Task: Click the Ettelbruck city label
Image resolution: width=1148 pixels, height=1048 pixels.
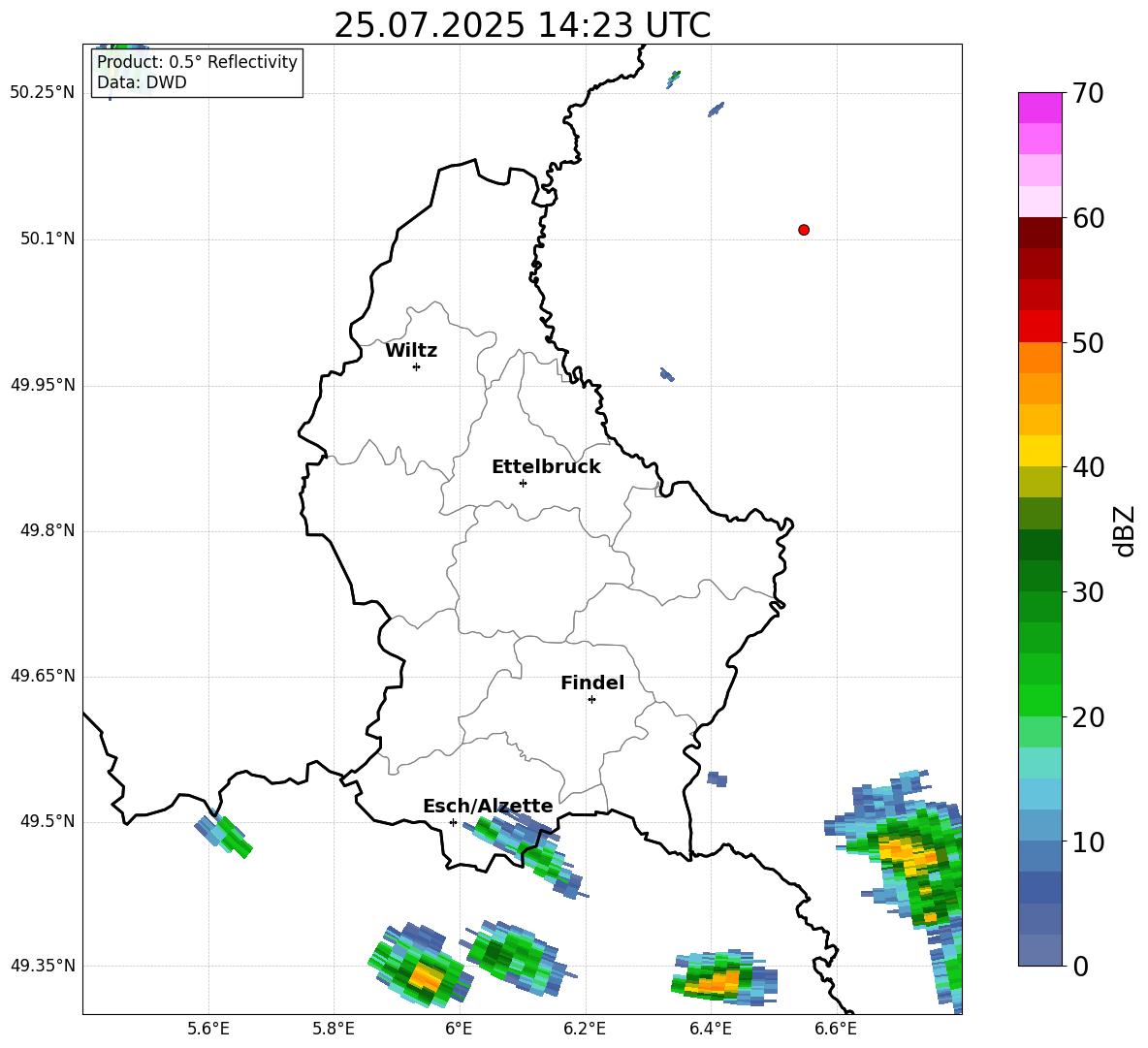Action: click(546, 467)
